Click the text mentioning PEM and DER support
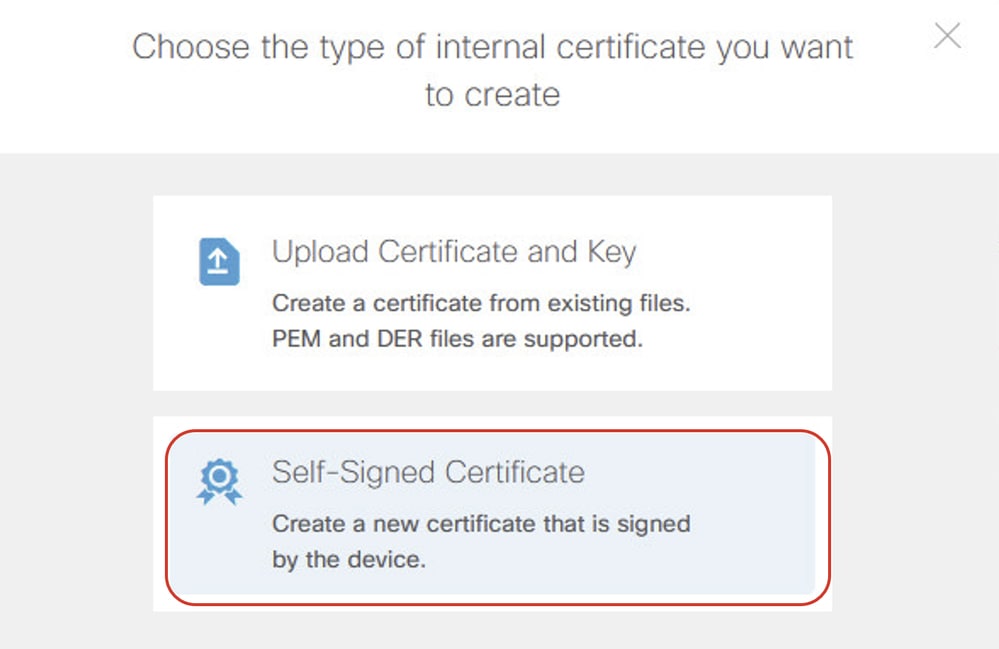The width and height of the screenshot is (999, 649). coord(457,340)
